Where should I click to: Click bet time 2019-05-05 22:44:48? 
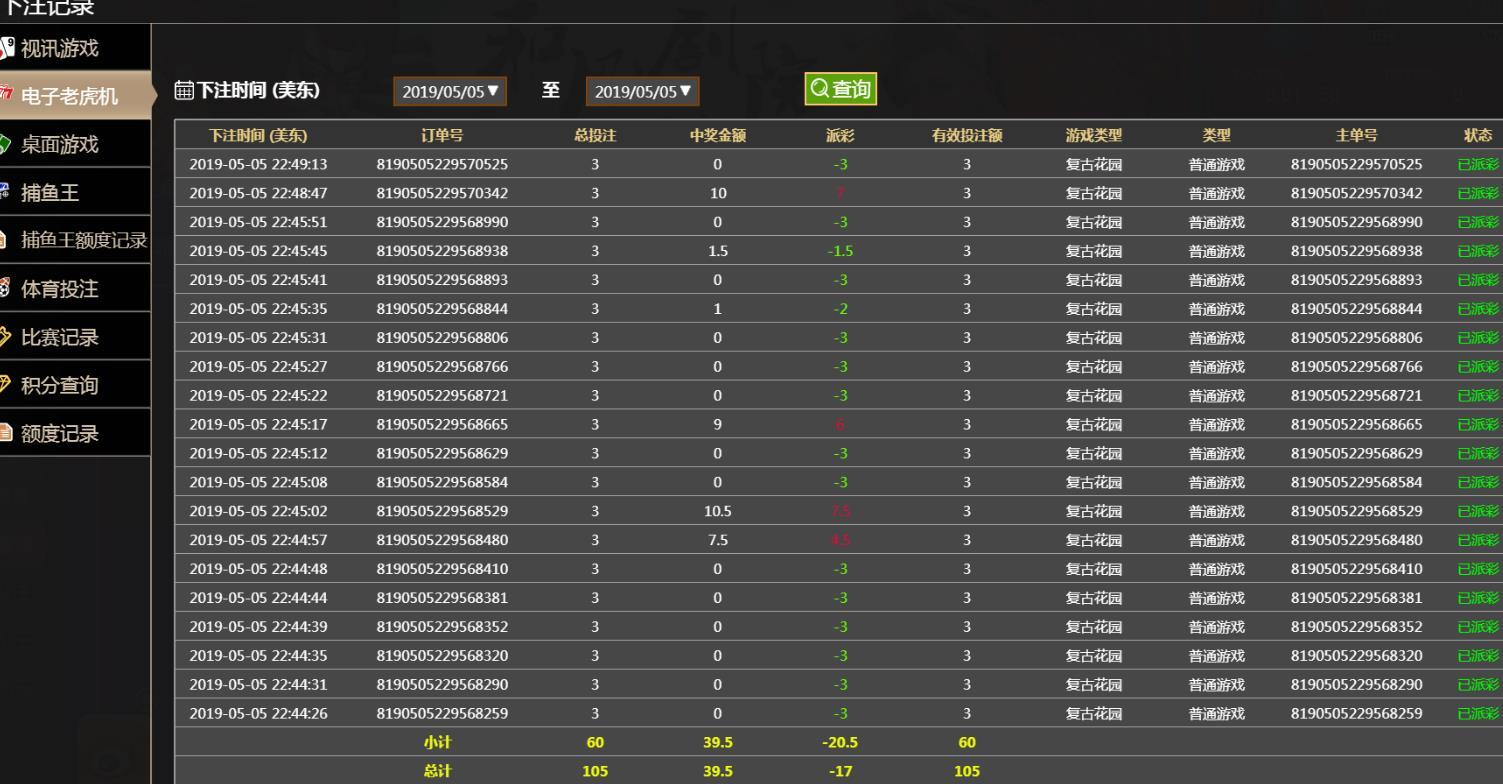[258, 569]
